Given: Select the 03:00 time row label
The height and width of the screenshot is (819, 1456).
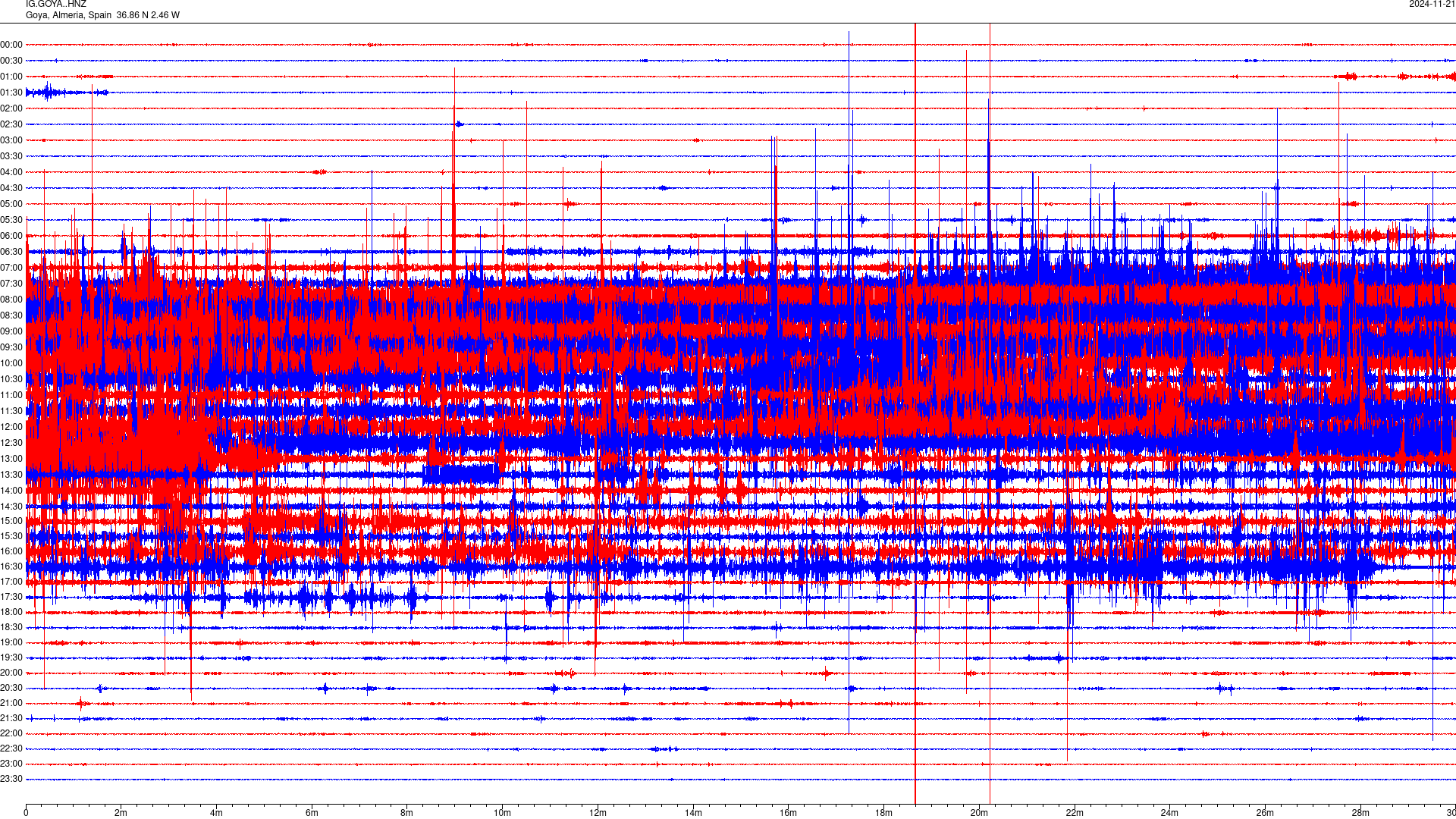Looking at the screenshot, I should pos(11,140).
